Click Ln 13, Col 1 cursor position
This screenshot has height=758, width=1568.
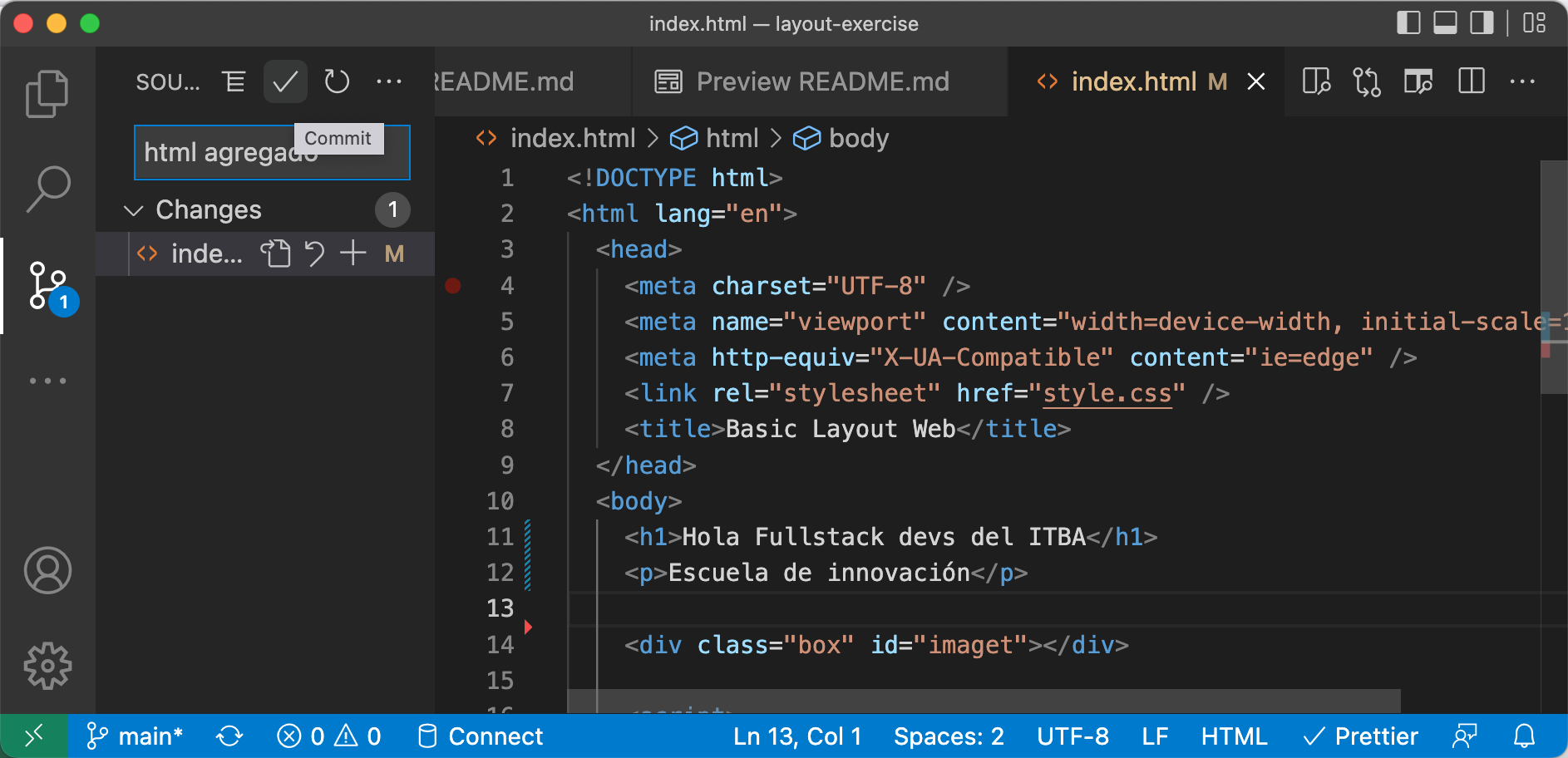click(797, 736)
